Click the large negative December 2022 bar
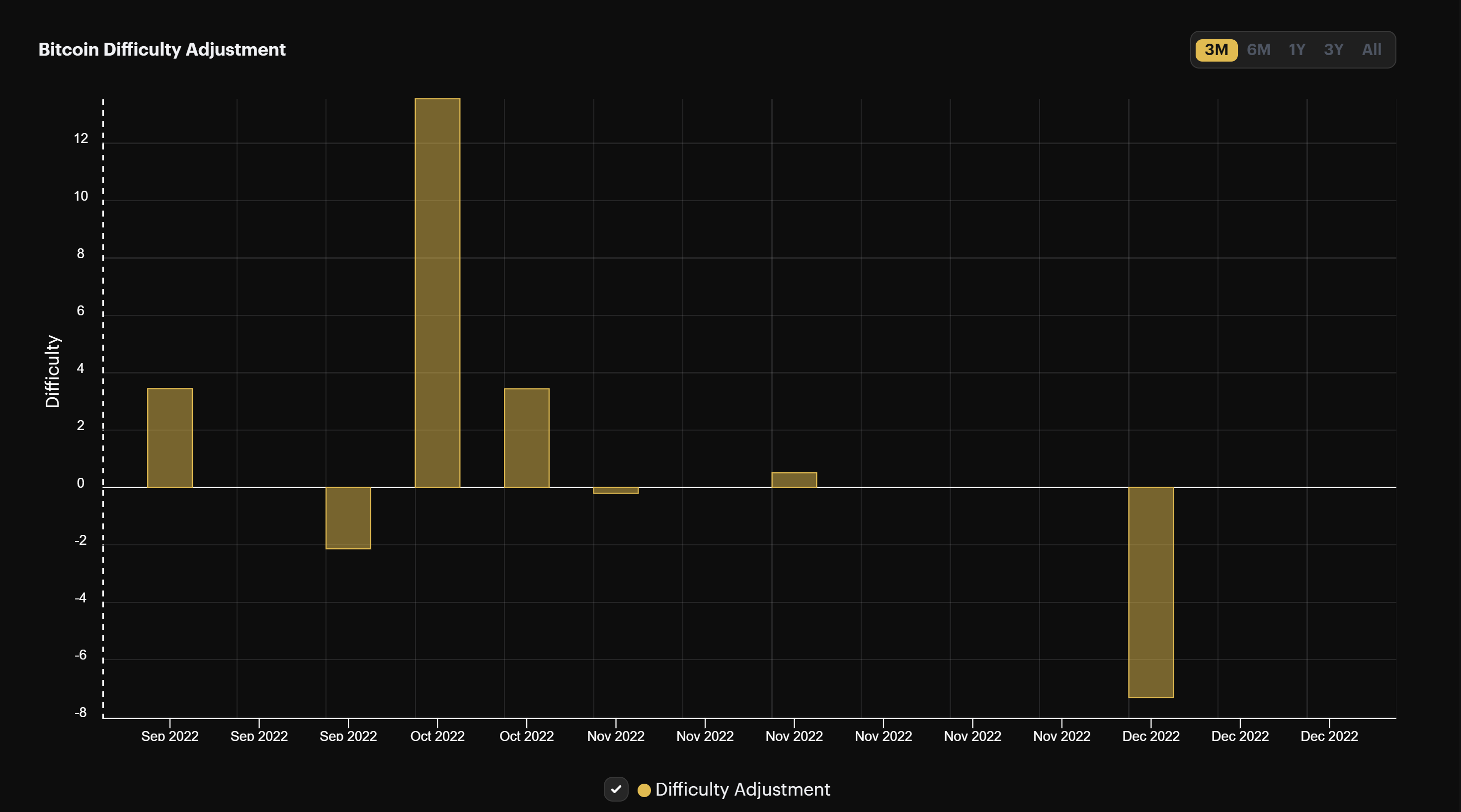 click(x=1151, y=592)
